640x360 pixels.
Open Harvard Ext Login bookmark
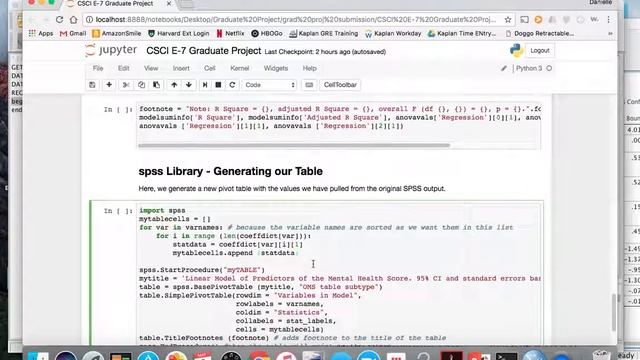point(178,33)
